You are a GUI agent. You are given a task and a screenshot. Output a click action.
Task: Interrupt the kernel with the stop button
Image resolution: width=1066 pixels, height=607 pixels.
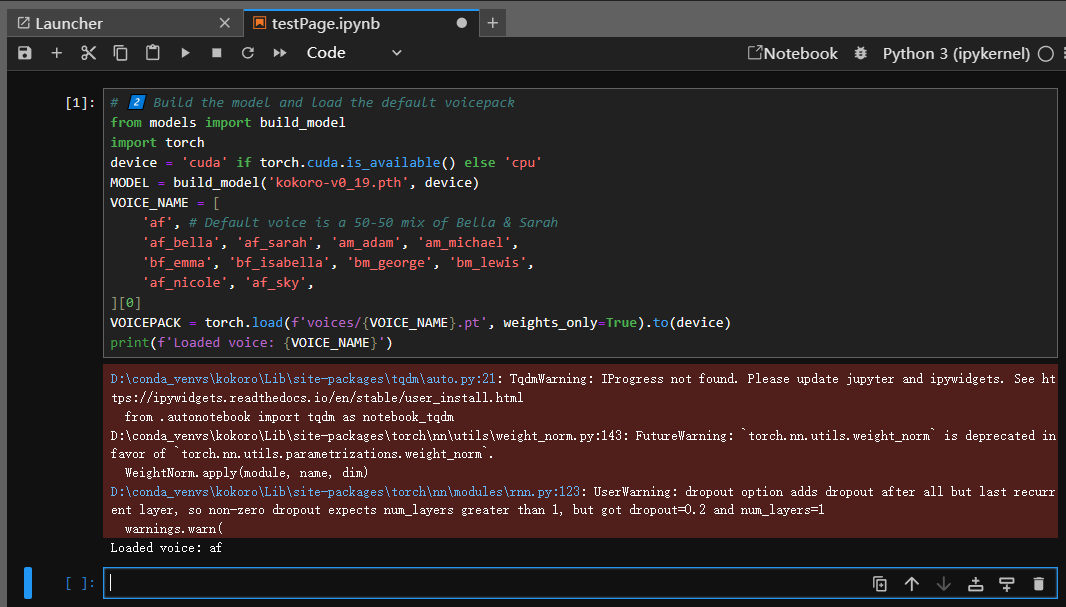coord(216,53)
